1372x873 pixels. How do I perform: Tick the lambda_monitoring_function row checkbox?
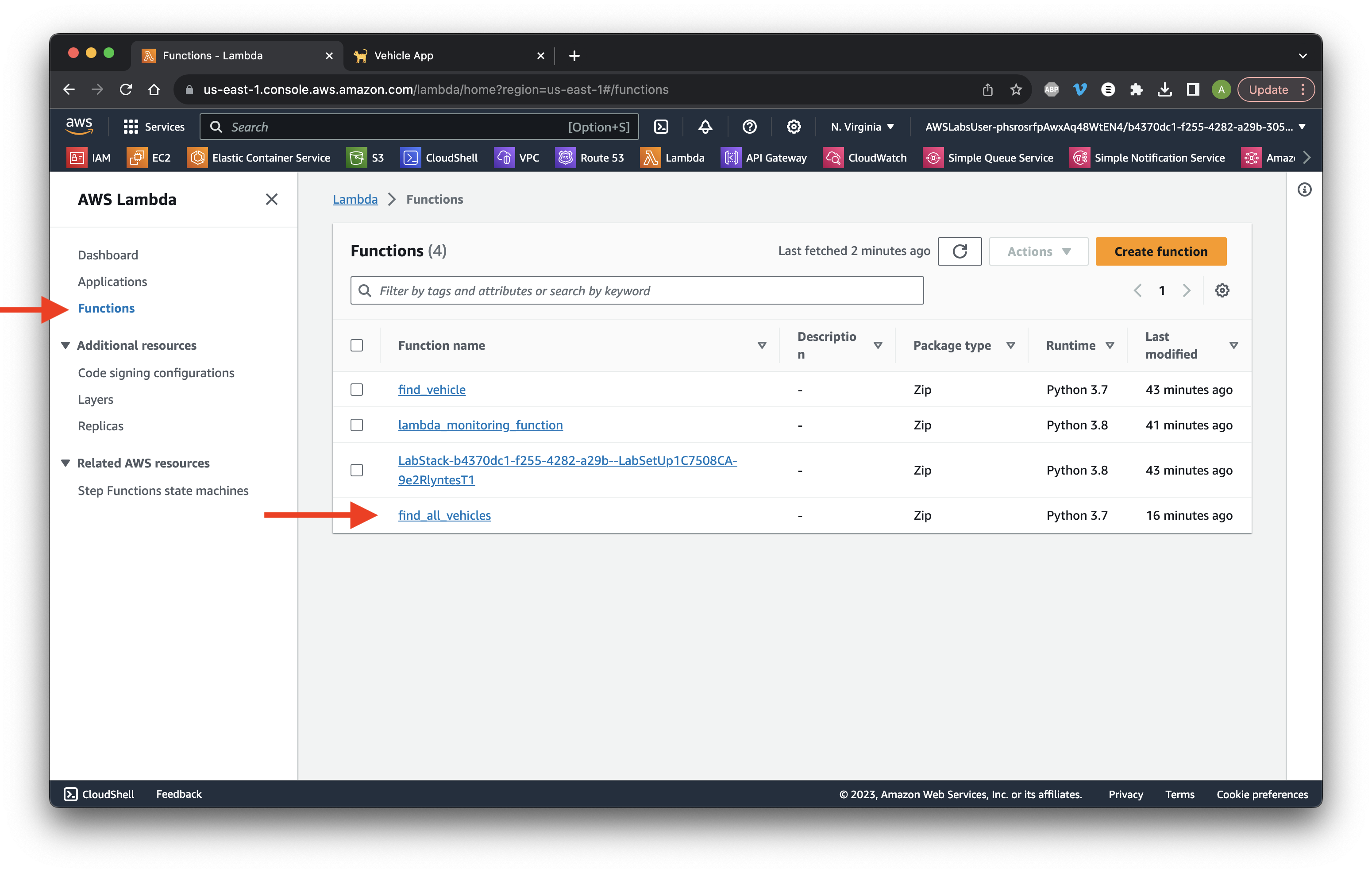(x=357, y=425)
